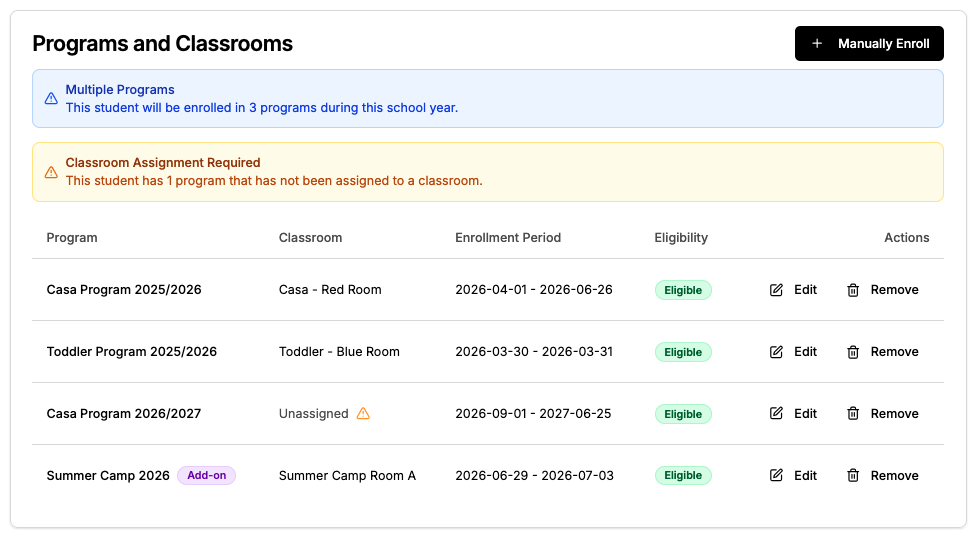Click the Eligible badge for Toddler Program 2025/2026

pos(683,352)
